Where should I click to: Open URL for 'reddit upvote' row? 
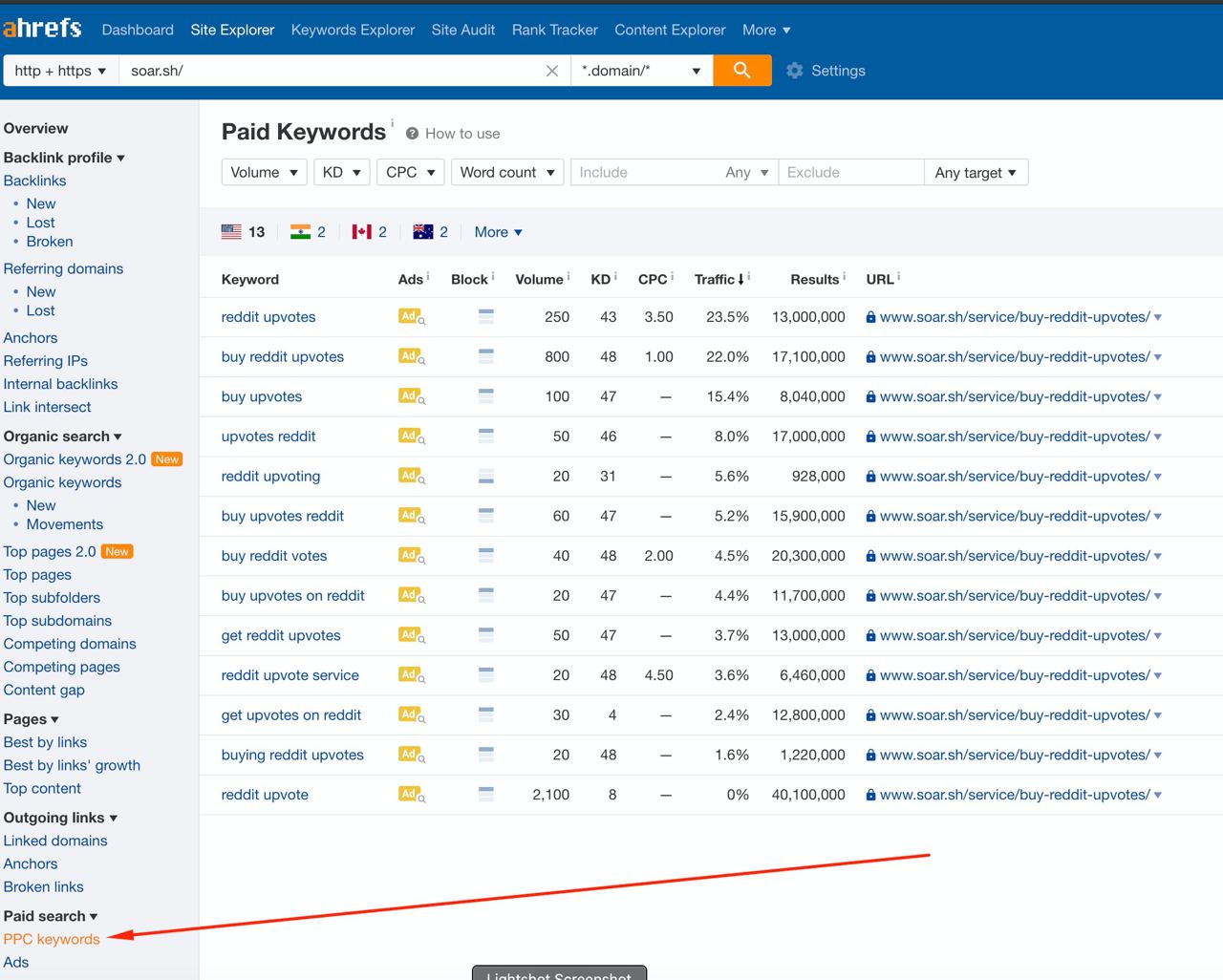pyautogui.click(x=1015, y=795)
